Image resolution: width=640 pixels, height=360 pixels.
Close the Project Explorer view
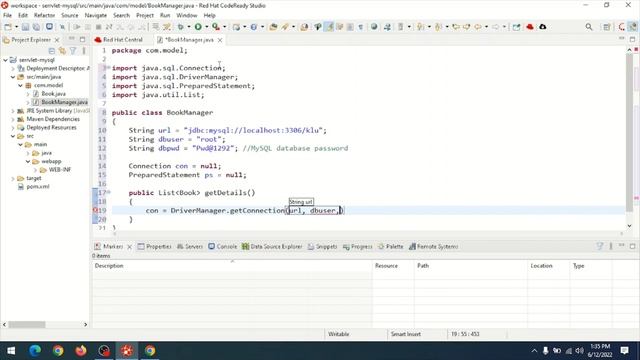57,40
